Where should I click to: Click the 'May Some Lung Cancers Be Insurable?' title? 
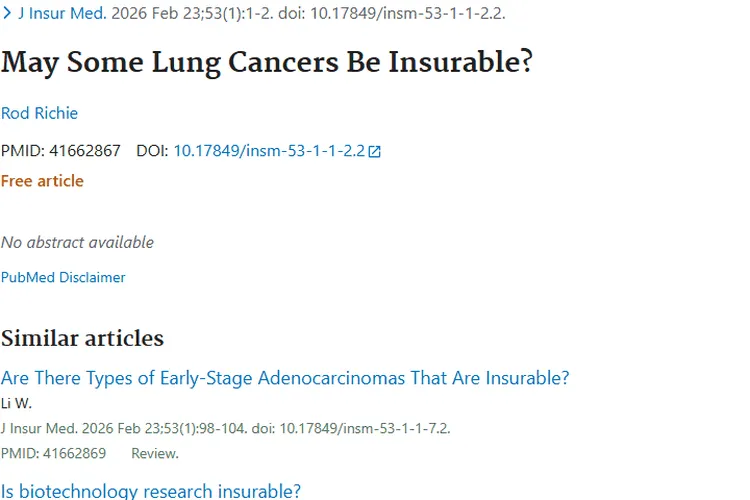click(x=267, y=62)
